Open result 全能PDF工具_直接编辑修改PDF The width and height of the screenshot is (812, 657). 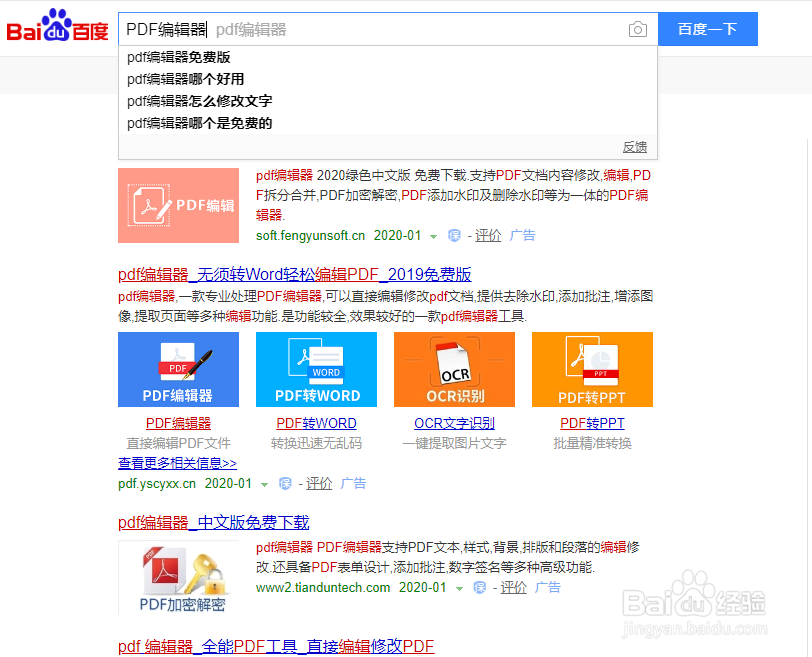(x=276, y=647)
